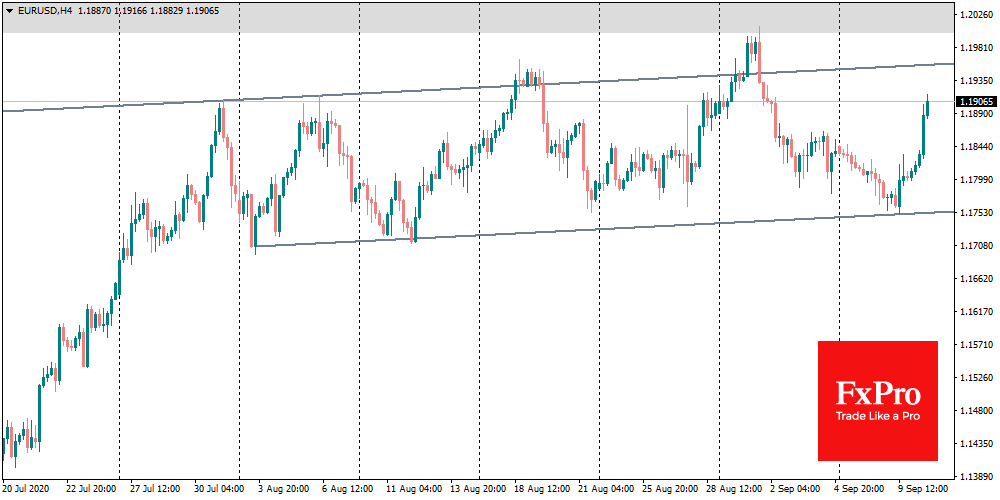The width and height of the screenshot is (1000, 500).
Task: Click the 1.17530 price axis label
Action: point(976,213)
